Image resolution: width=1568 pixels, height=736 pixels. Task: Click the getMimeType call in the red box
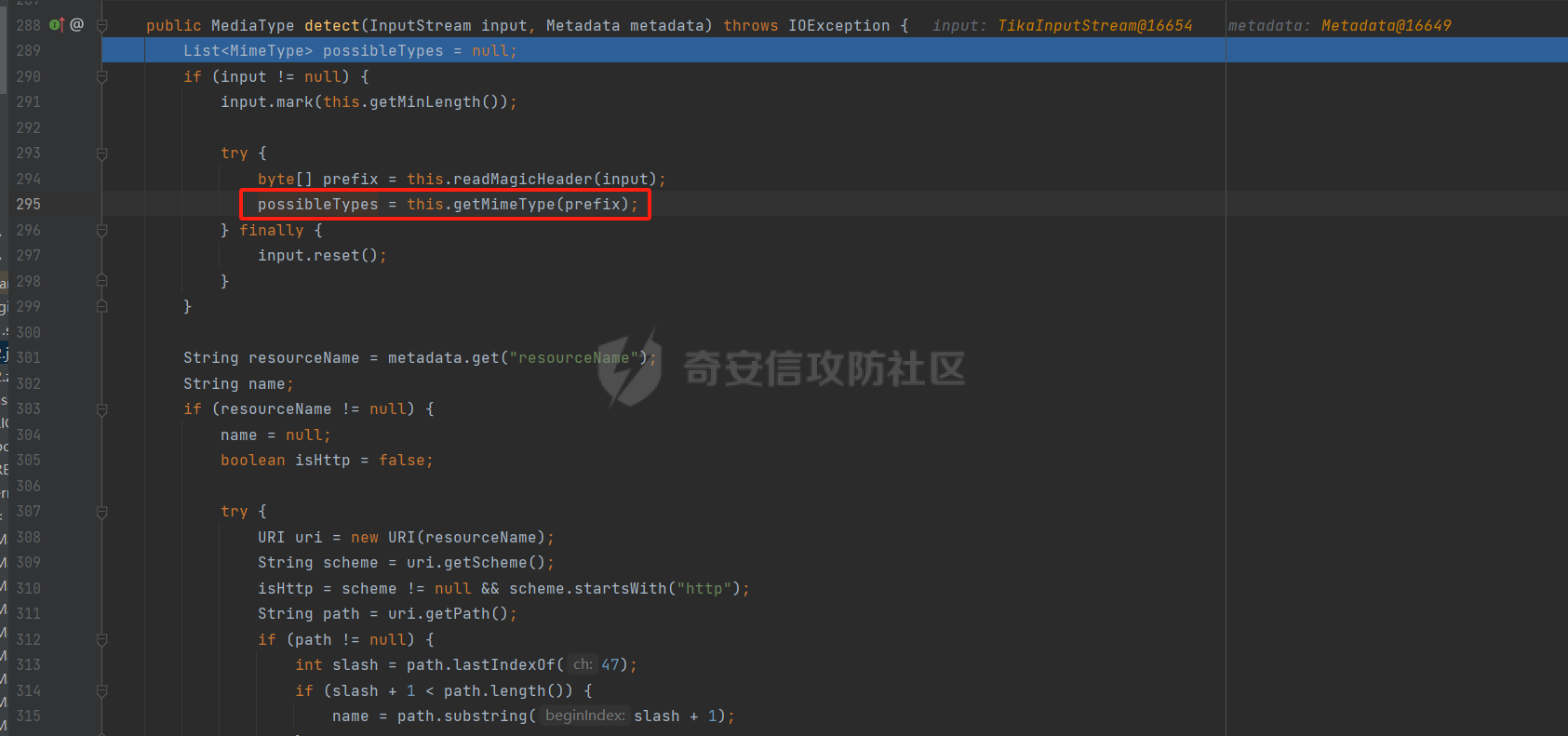[503, 204]
